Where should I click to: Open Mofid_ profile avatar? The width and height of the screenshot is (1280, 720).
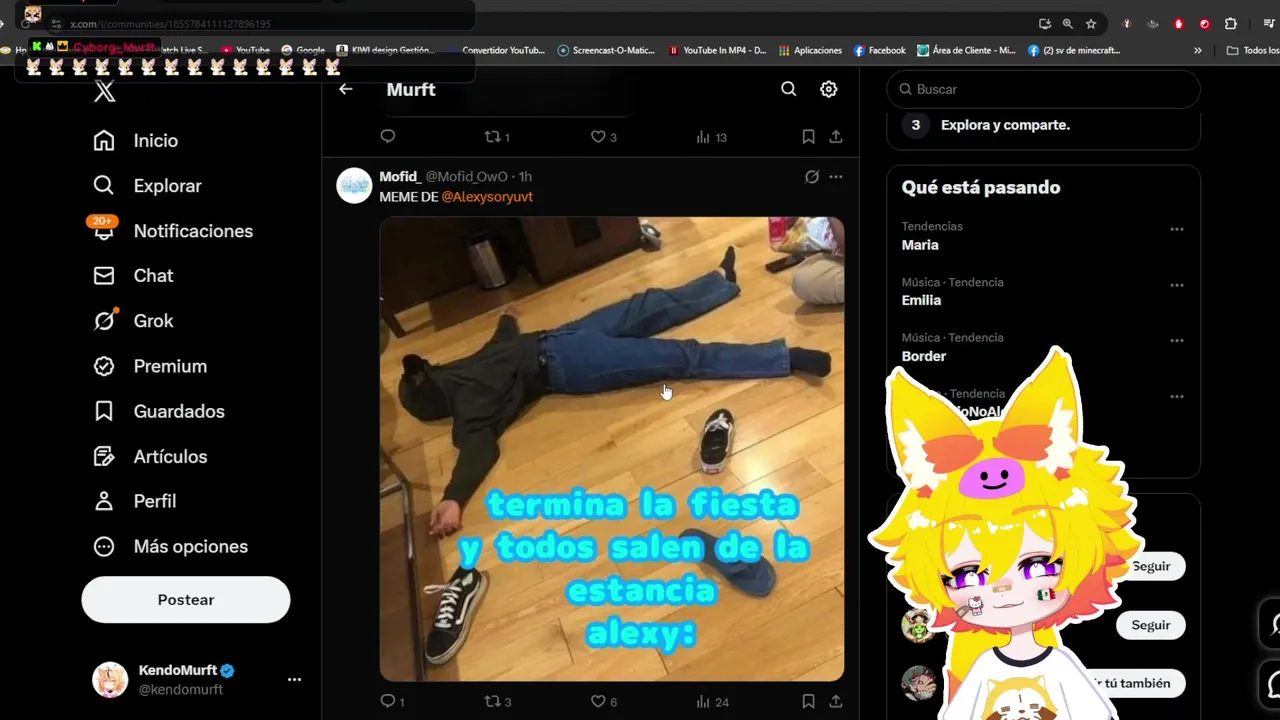[x=354, y=186]
